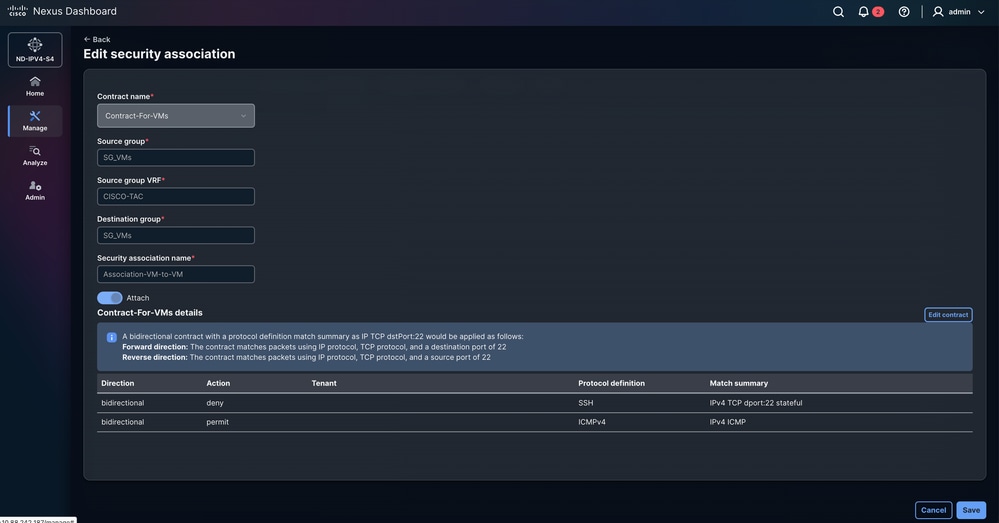The image size is (999, 523).
Task: Click the 'Contract-For-VMs details' heading
Action: click(x=150, y=313)
